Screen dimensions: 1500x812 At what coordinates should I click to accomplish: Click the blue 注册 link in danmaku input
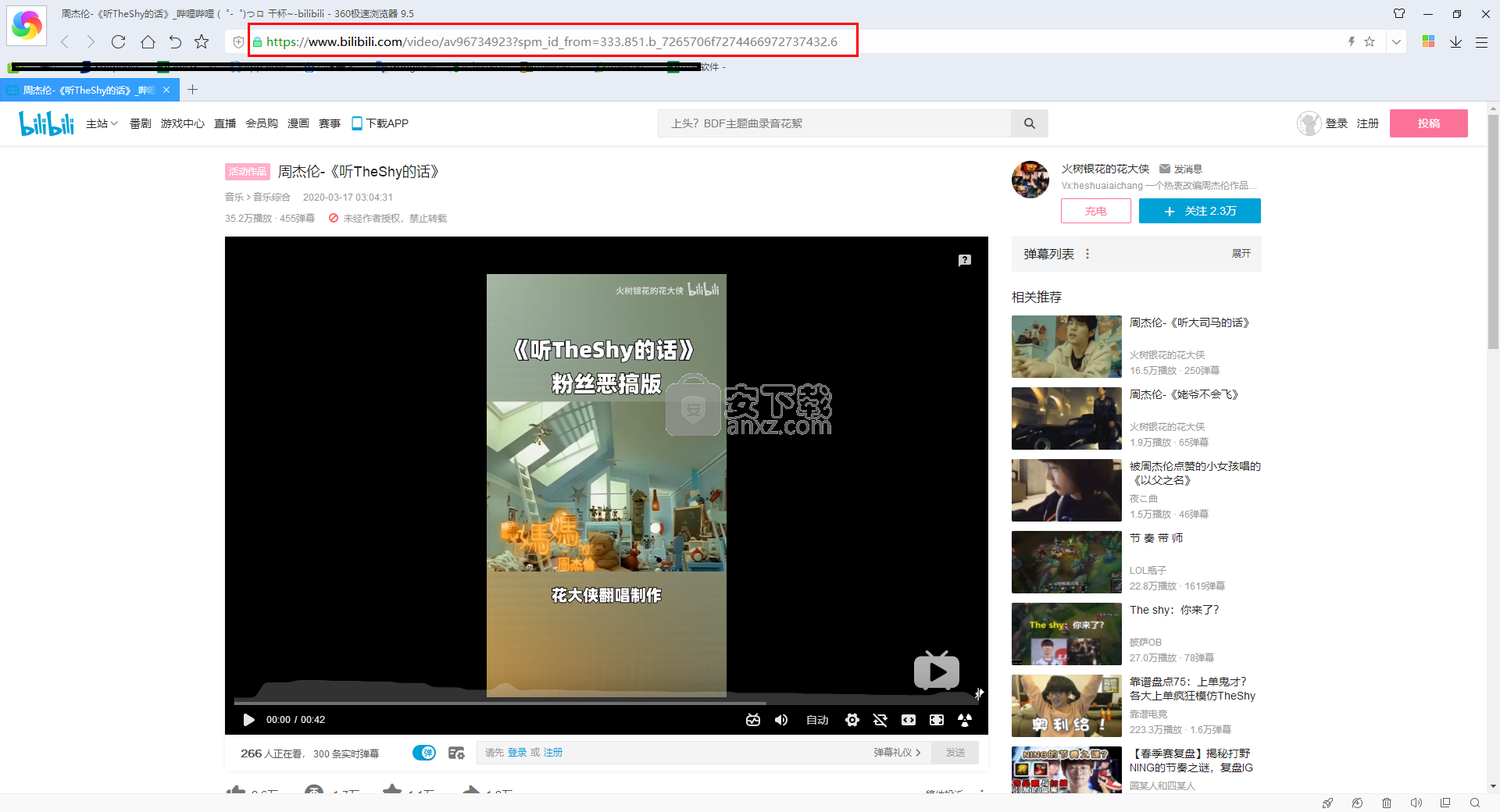553,753
